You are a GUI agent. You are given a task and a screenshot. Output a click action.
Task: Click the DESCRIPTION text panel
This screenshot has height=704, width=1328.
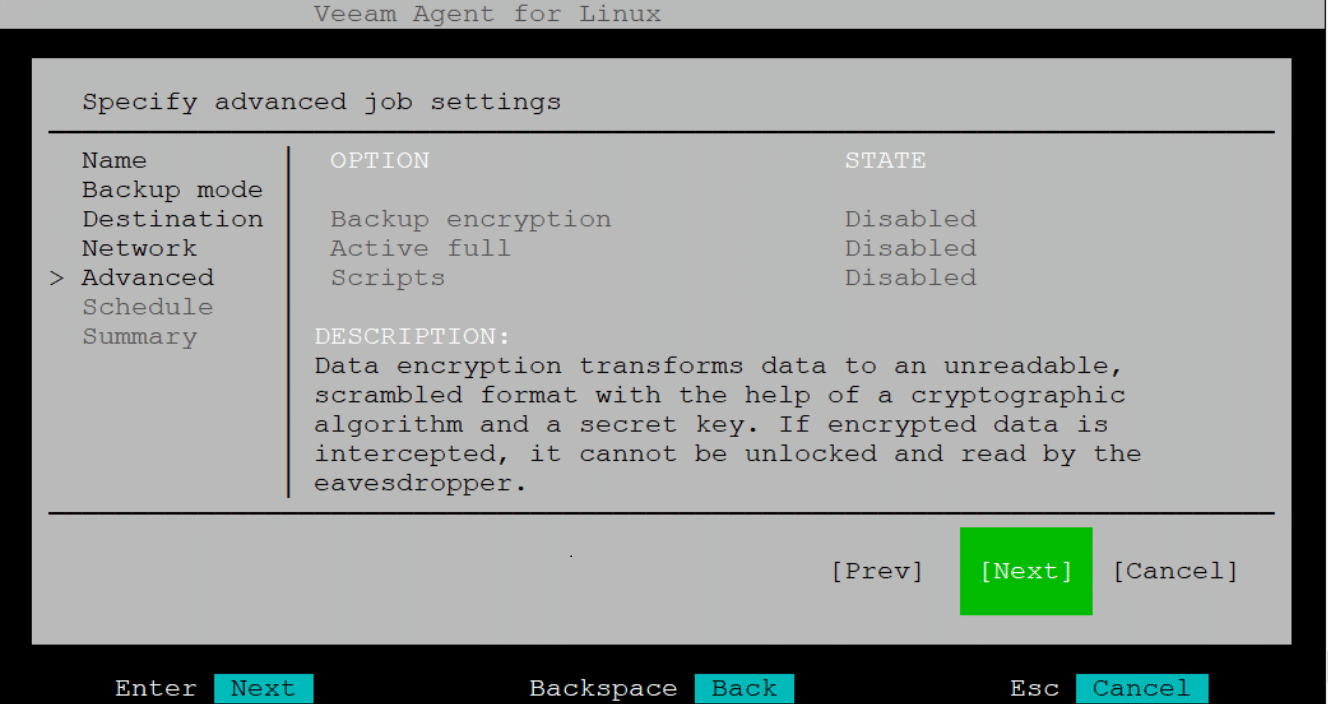727,410
